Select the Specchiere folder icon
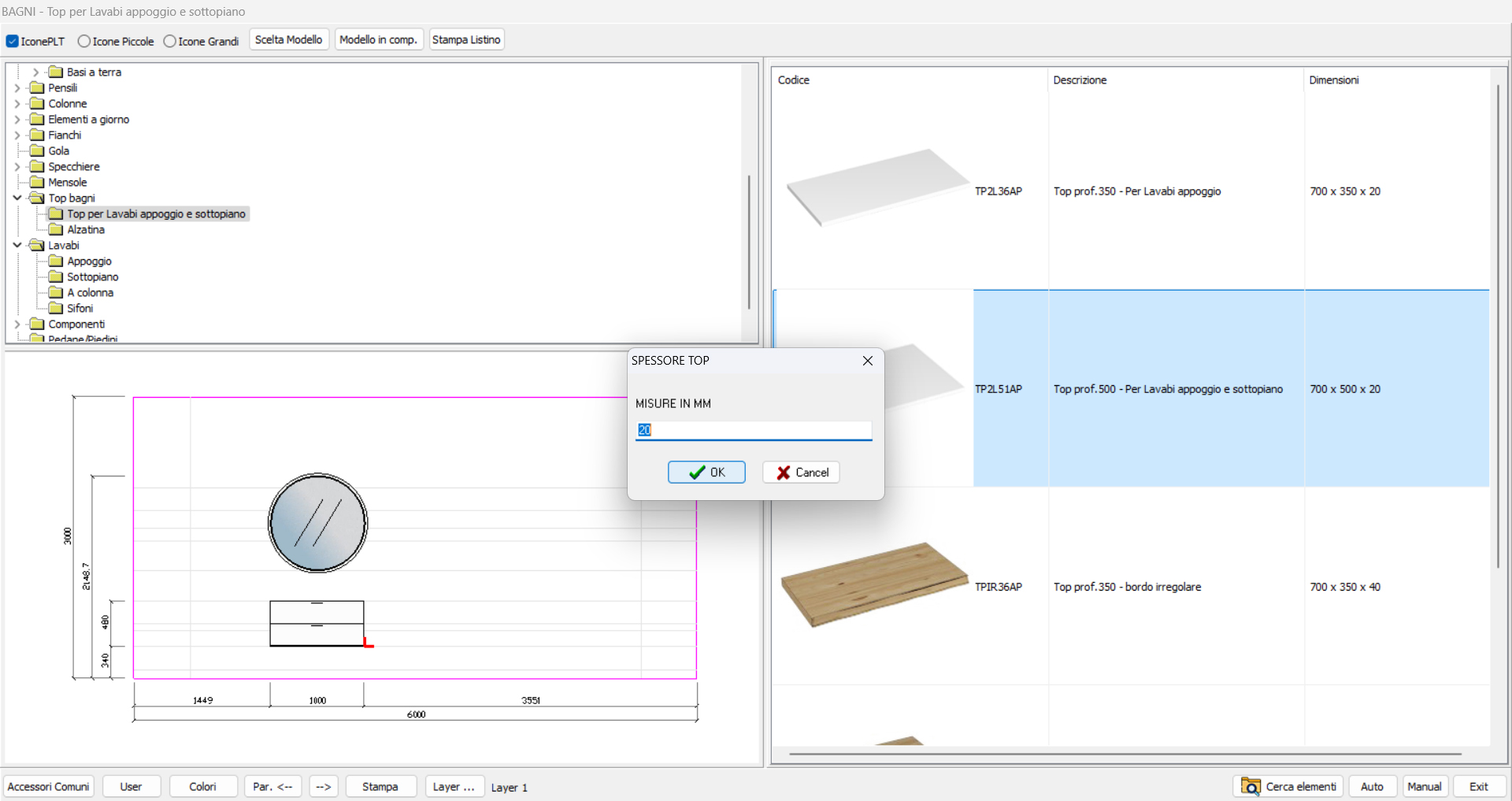The width and height of the screenshot is (1512, 801). 37,166
